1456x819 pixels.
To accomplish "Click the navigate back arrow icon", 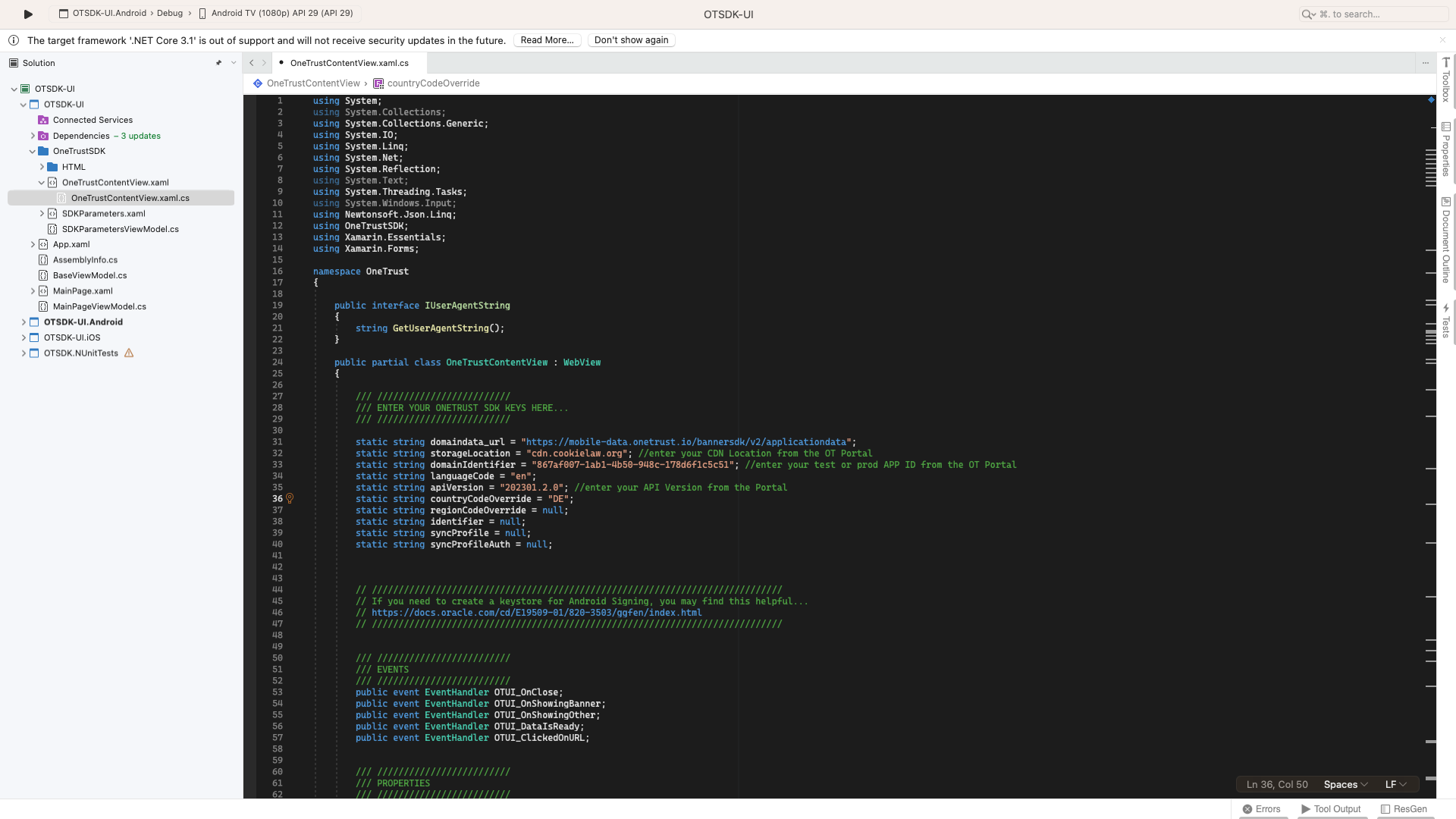I will [251, 62].
